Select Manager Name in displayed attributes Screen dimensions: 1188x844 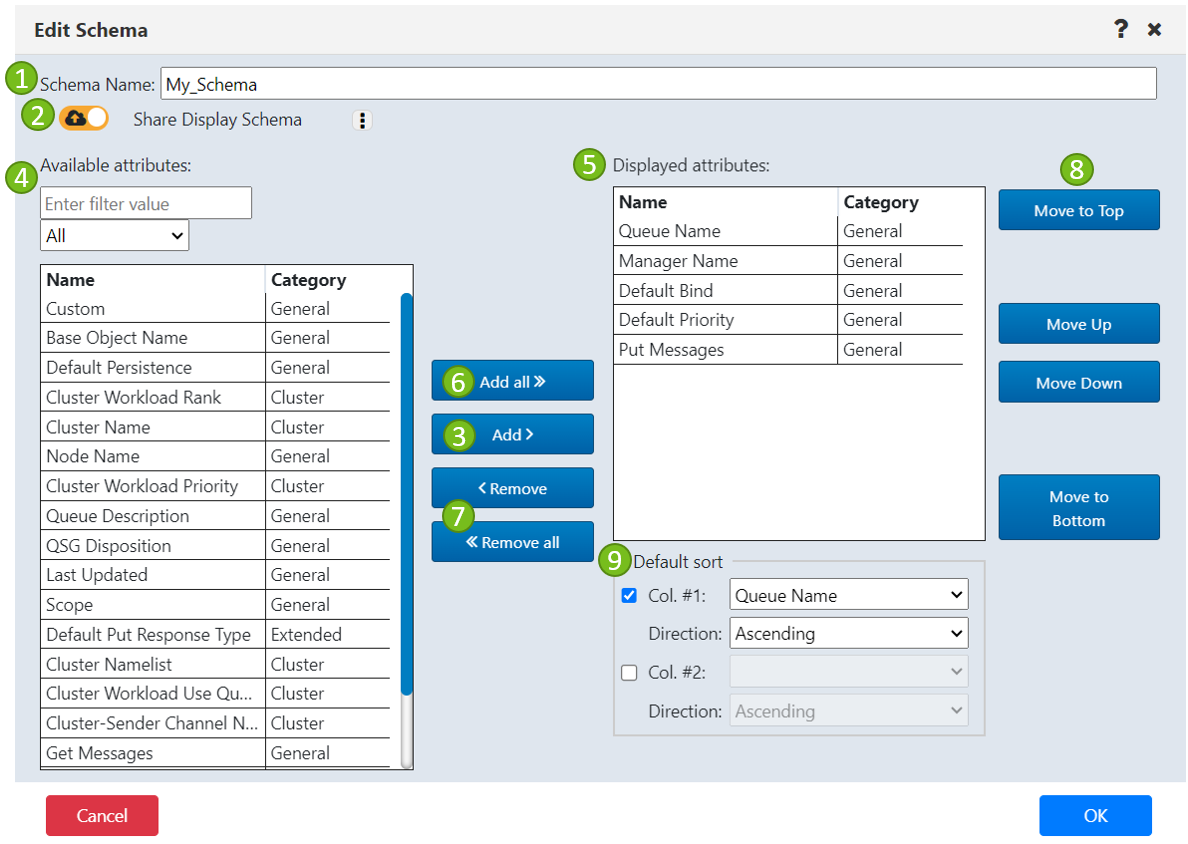point(788,261)
